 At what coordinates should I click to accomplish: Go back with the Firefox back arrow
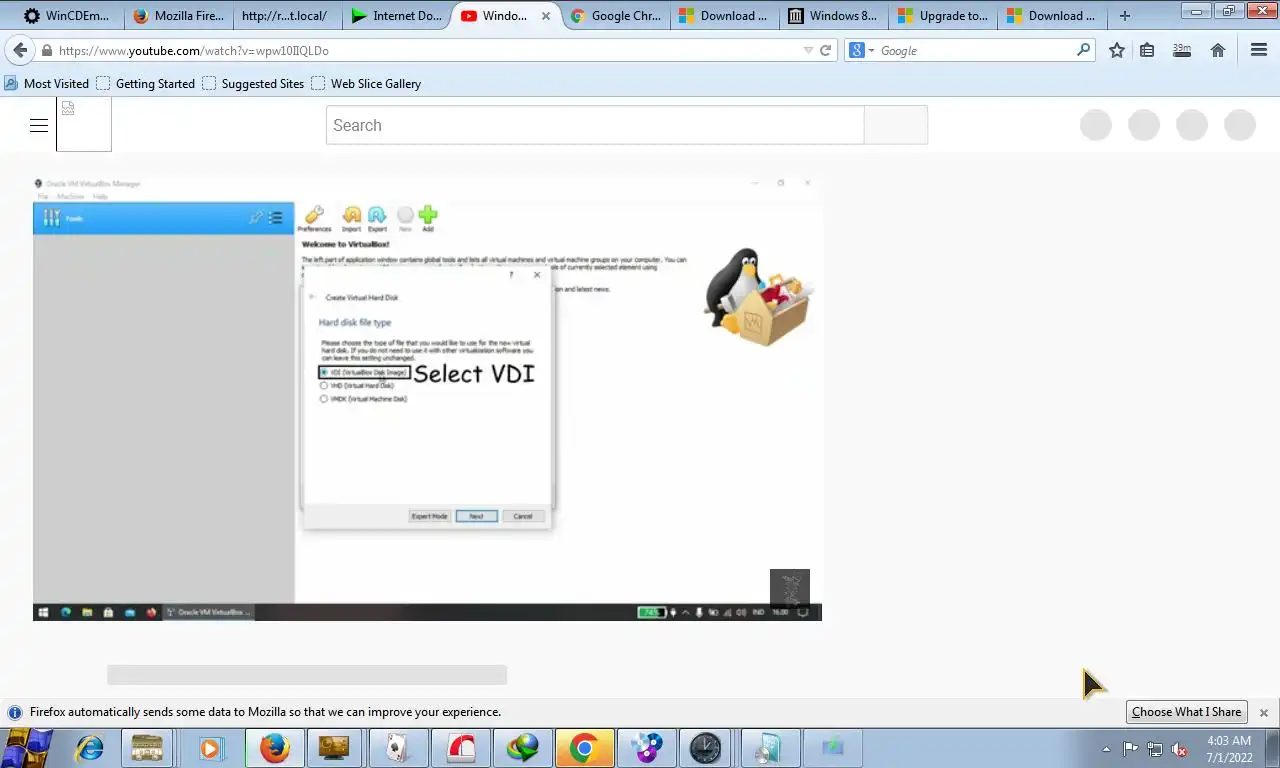pyautogui.click(x=20, y=50)
